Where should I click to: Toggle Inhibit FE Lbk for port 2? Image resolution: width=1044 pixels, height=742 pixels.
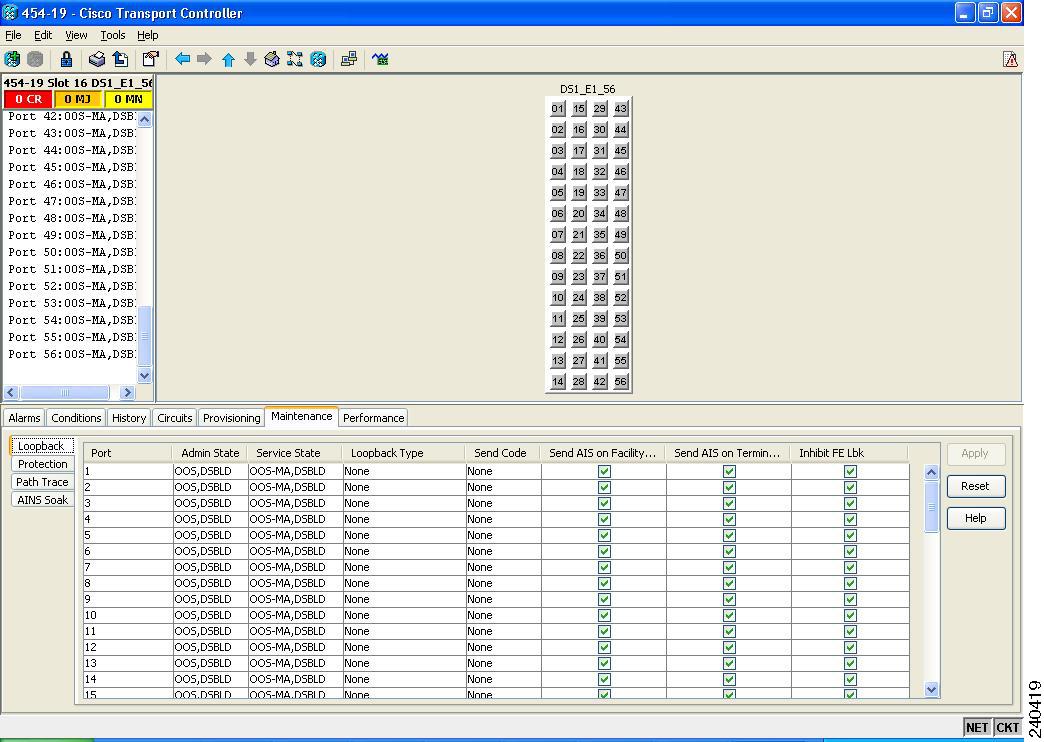pyautogui.click(x=850, y=487)
